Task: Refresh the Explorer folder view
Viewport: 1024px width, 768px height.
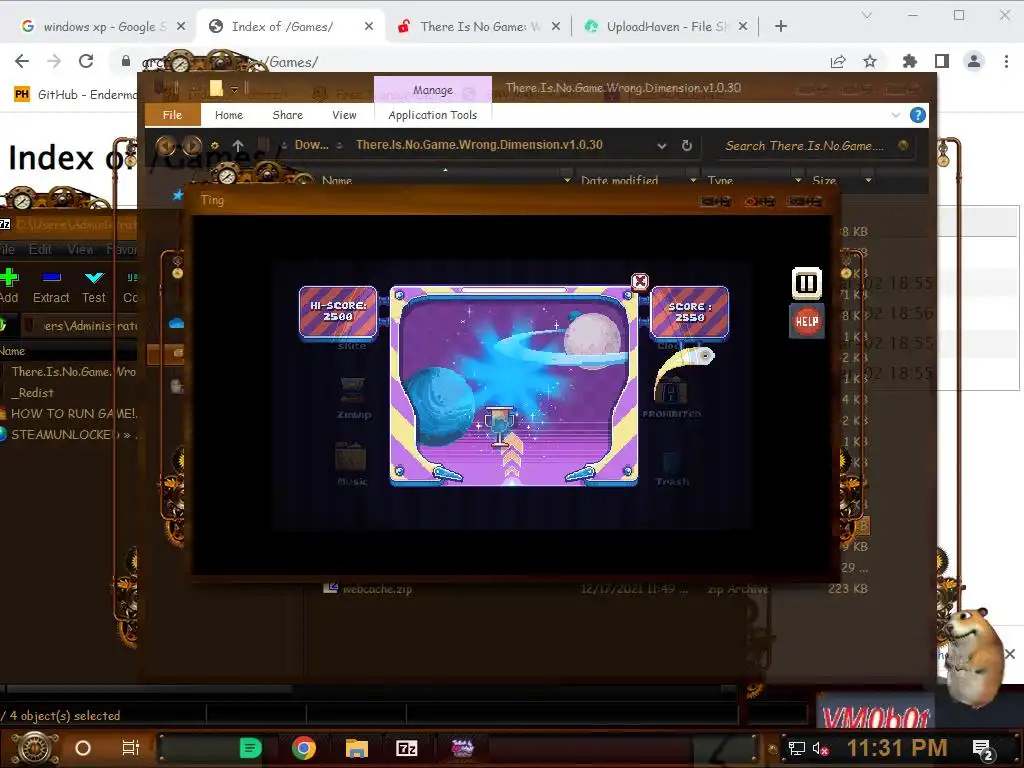Action: click(x=686, y=146)
